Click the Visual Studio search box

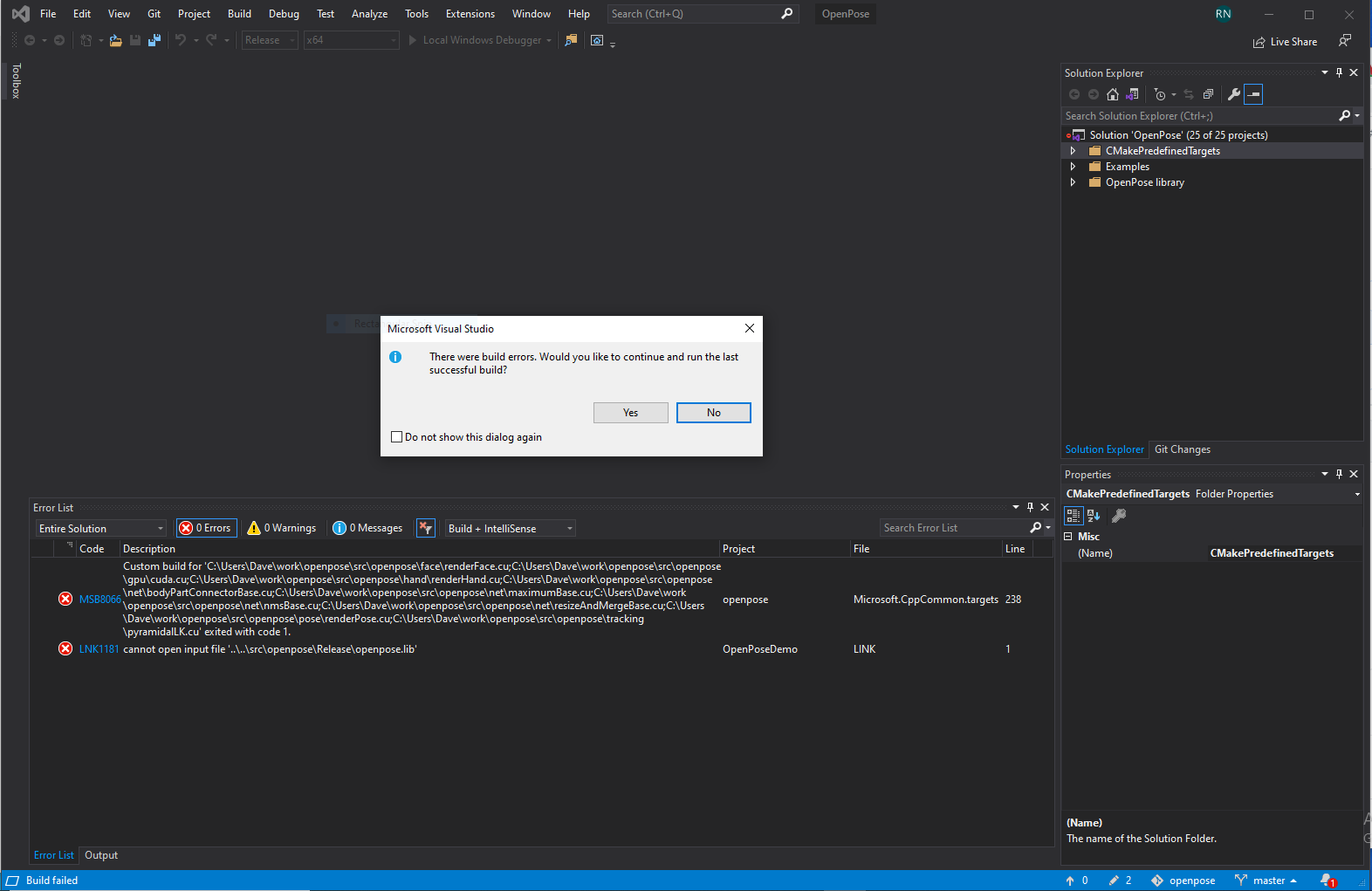702,14
